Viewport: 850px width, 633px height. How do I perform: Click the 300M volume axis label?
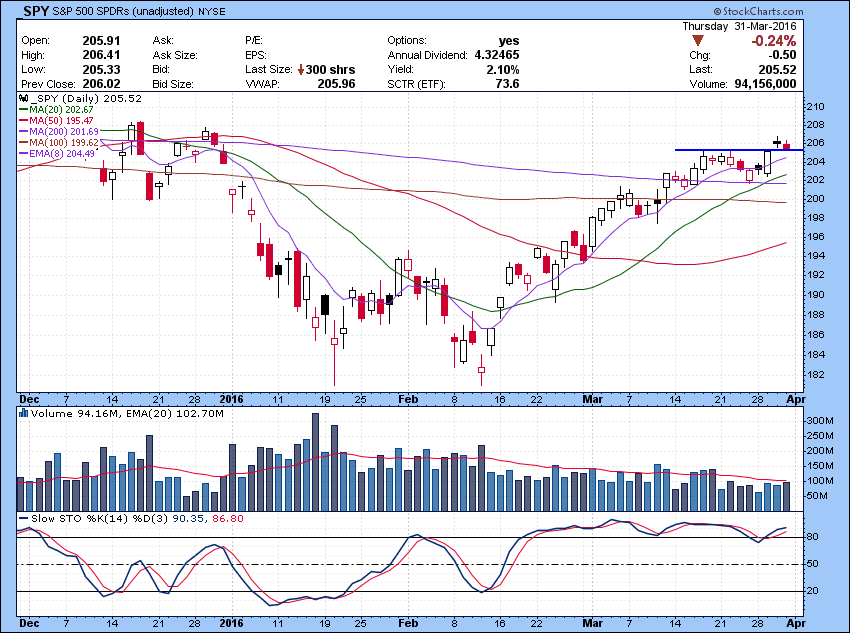pos(820,421)
